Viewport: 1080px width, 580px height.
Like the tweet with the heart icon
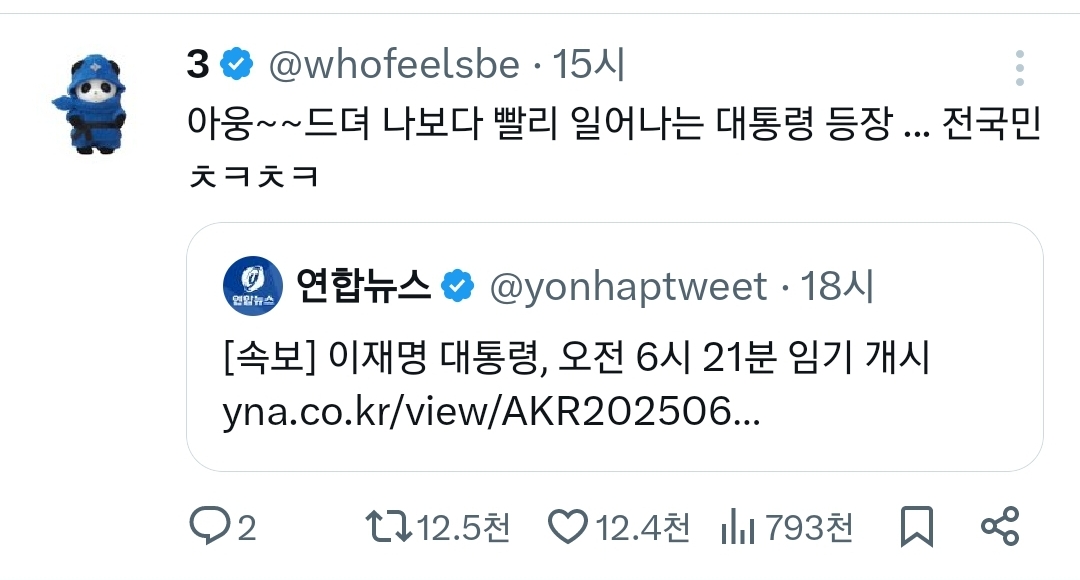568,527
